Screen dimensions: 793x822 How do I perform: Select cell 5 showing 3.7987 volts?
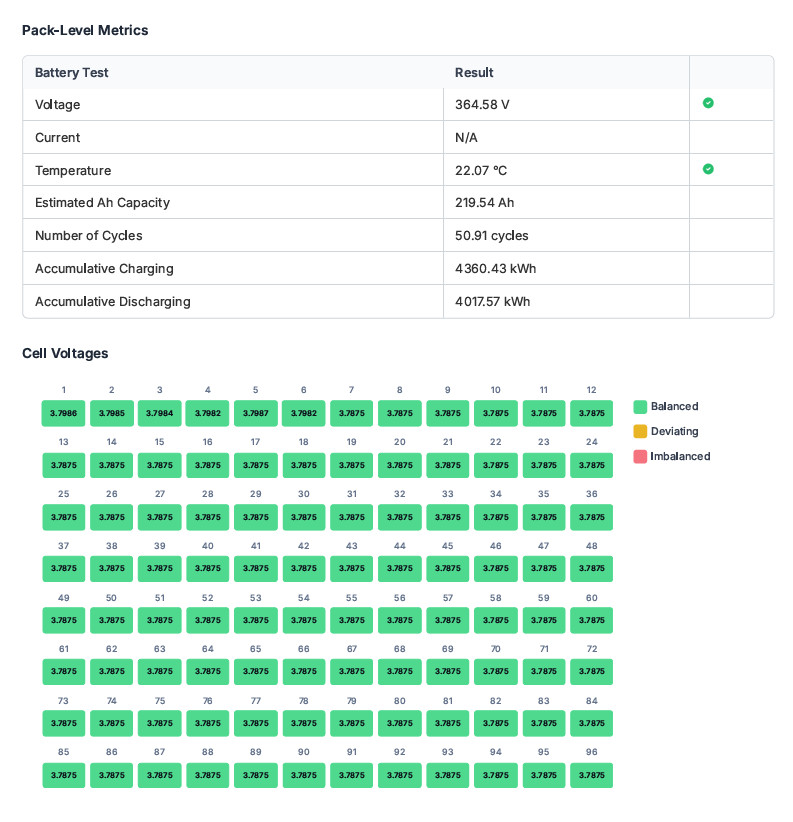pos(255,414)
